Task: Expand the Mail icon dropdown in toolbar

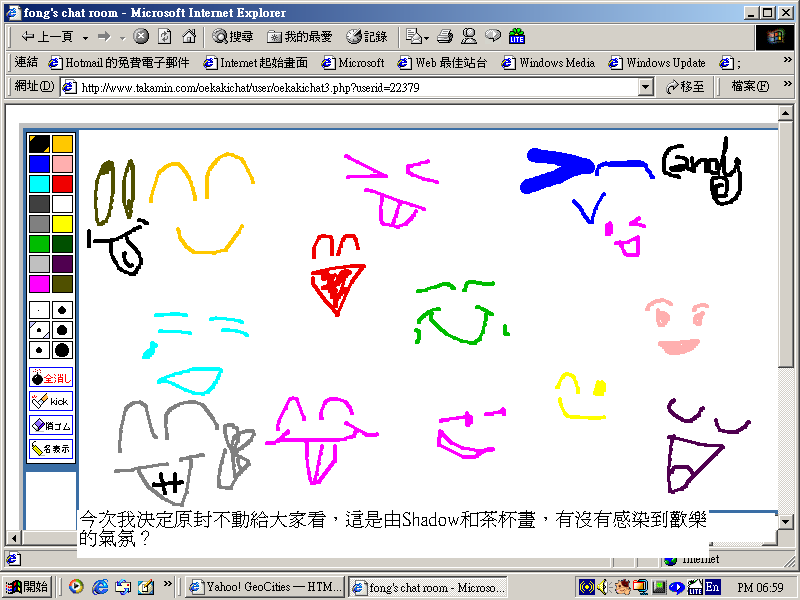Action: (426, 37)
